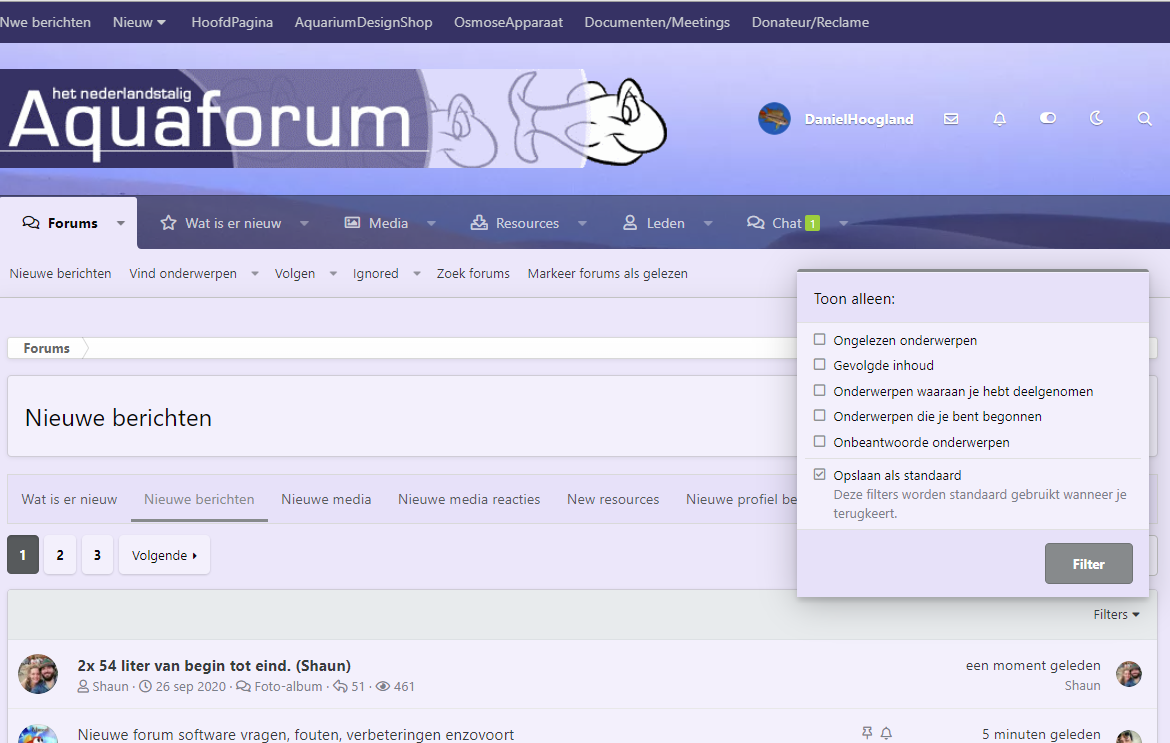Viewport: 1170px width, 743px height.
Task: Open search with the magnifier icon
Action: click(x=1144, y=118)
